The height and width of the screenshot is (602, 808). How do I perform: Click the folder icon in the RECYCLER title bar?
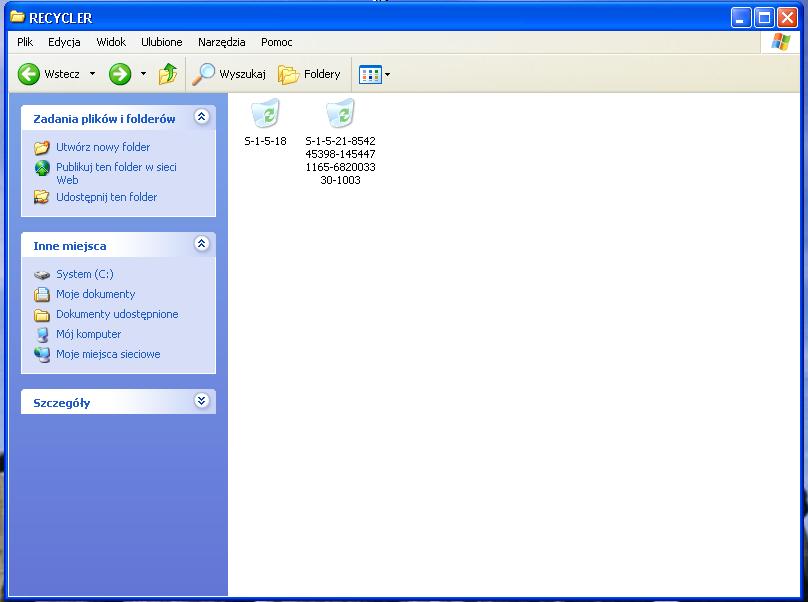click(x=18, y=17)
